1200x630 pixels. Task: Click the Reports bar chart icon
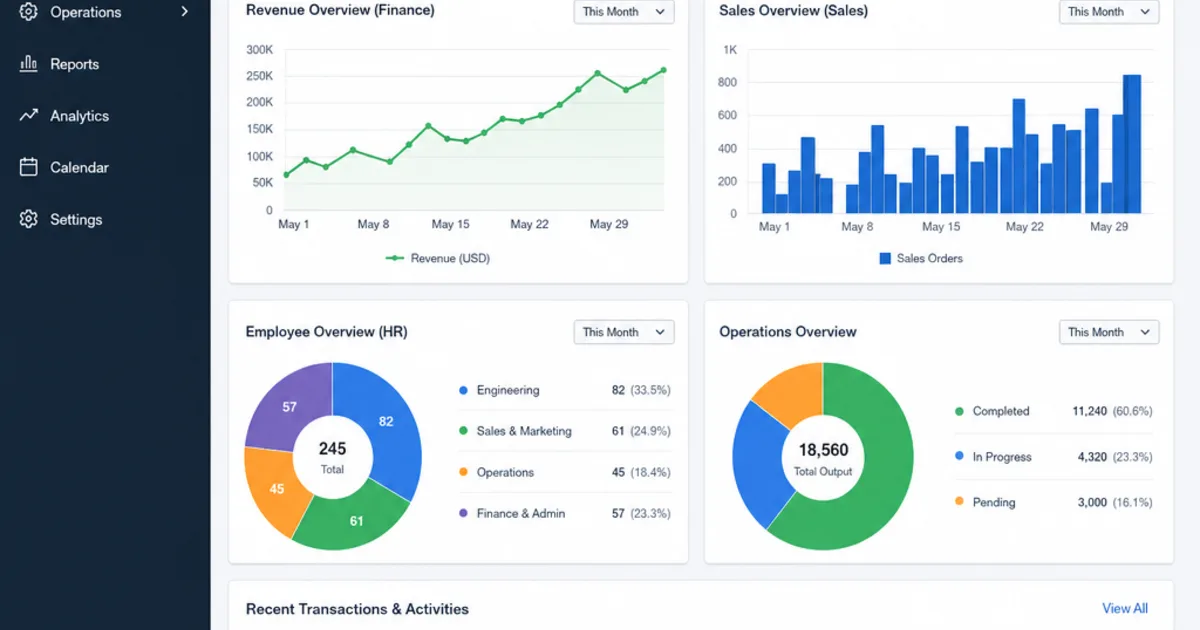click(29, 64)
